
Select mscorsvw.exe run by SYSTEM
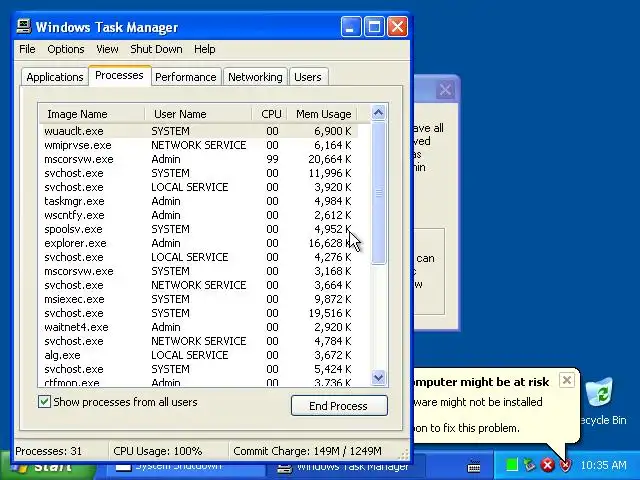[199, 271]
